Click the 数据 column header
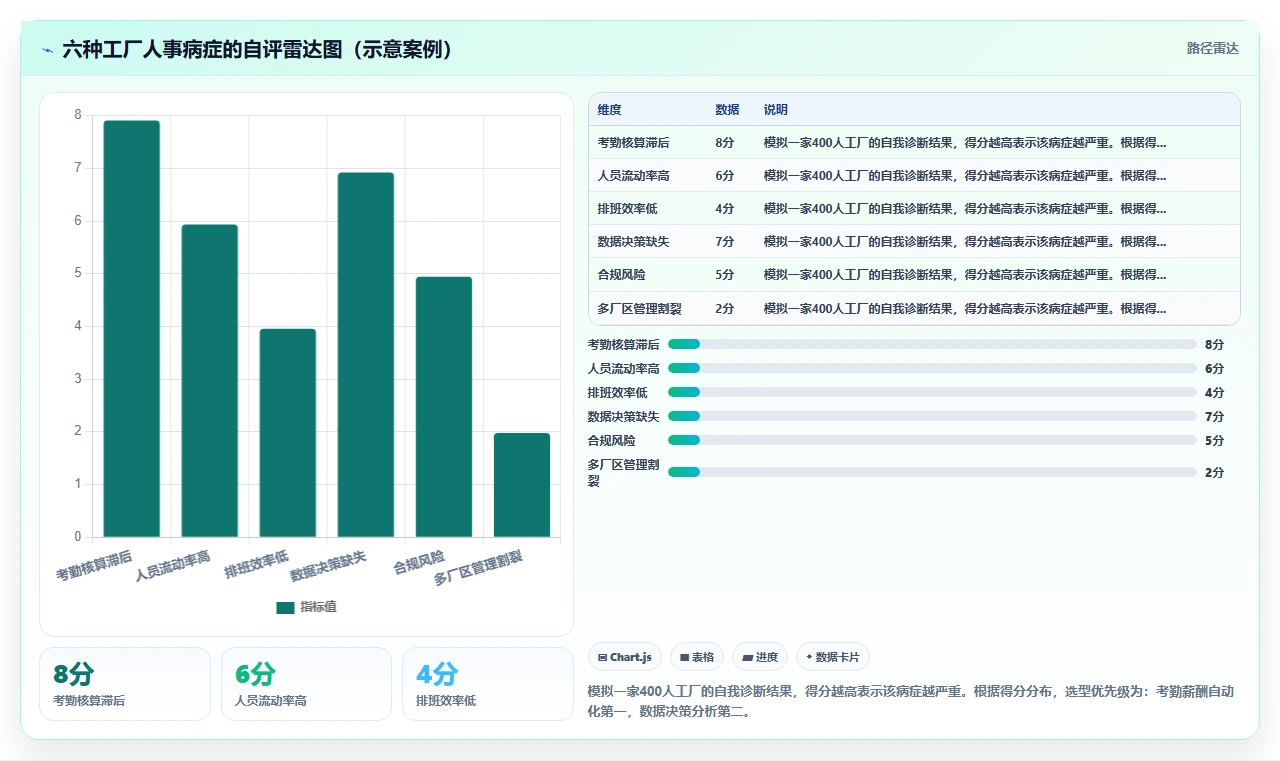1280x761 pixels. (x=727, y=109)
